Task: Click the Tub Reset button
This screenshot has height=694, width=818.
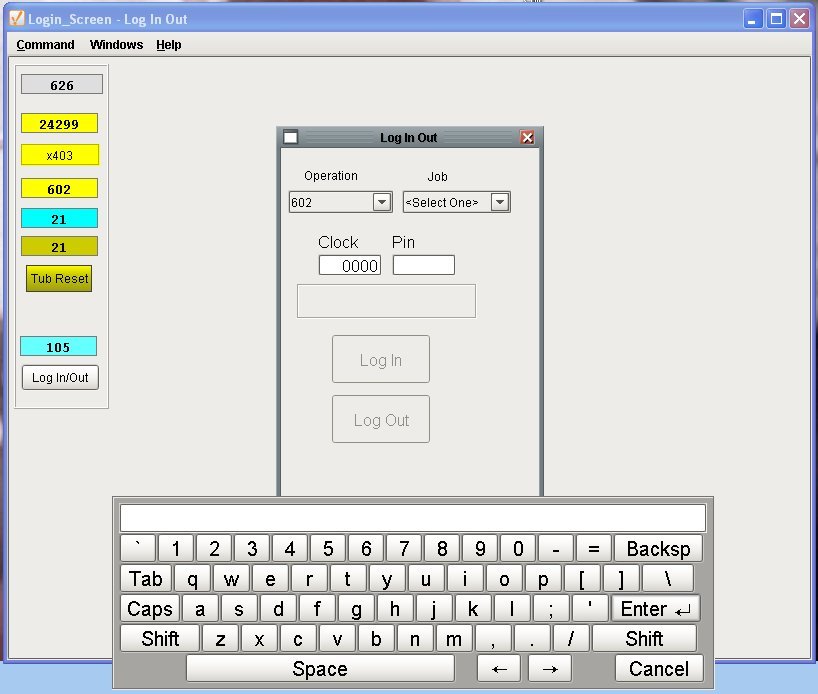Action: click(59, 279)
